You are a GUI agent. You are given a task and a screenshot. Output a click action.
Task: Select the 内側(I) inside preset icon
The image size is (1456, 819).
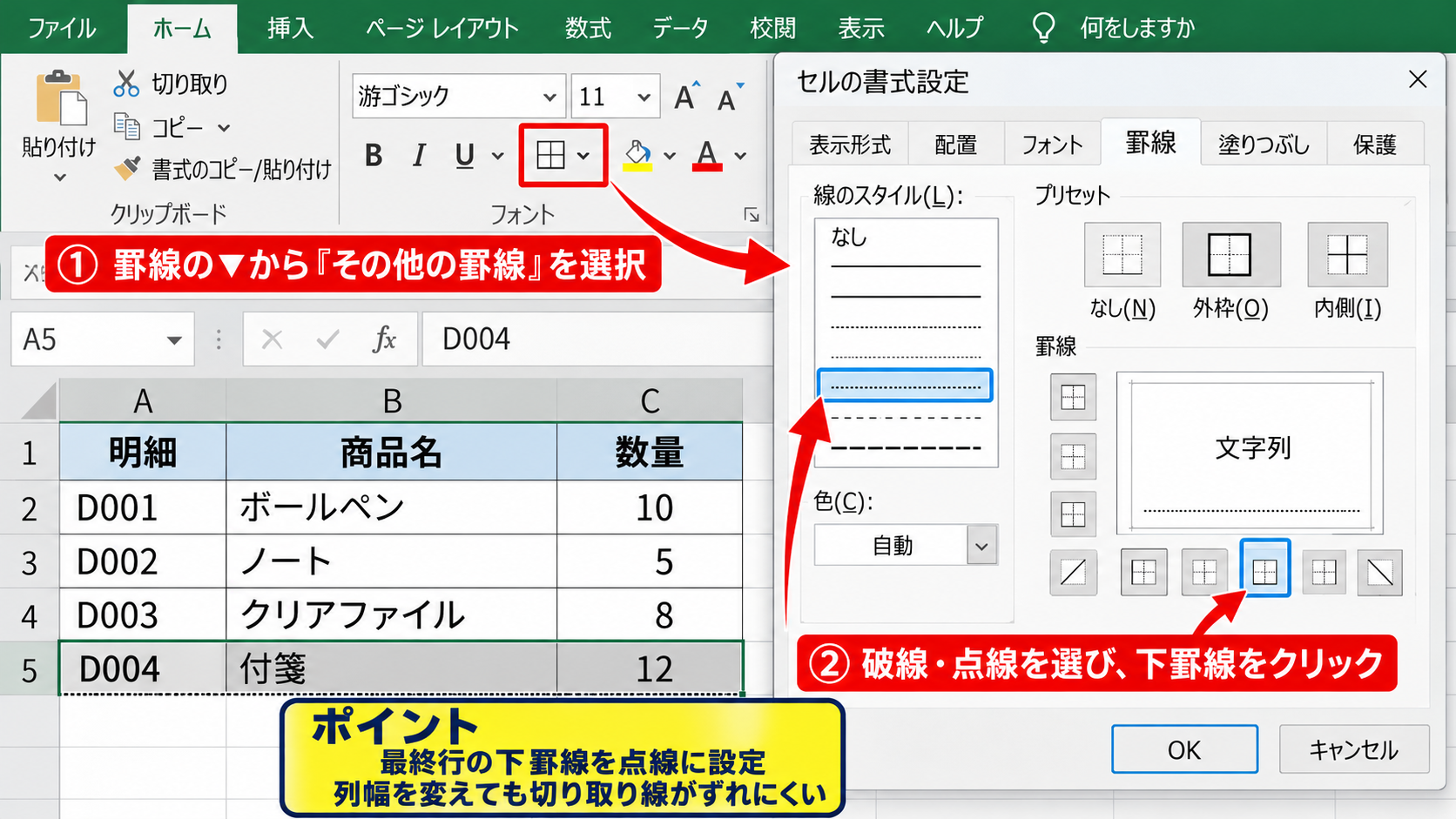1347,255
